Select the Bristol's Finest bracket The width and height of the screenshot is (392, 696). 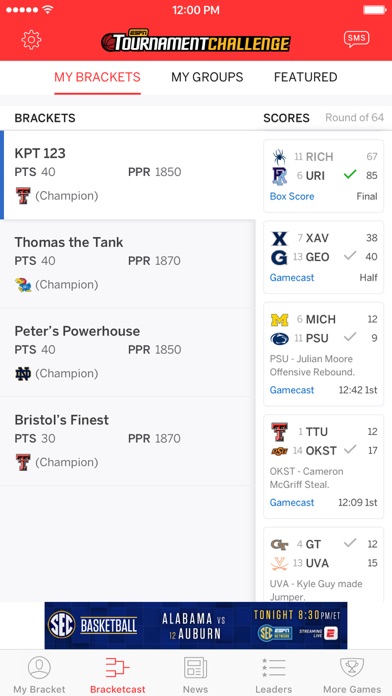[128, 441]
